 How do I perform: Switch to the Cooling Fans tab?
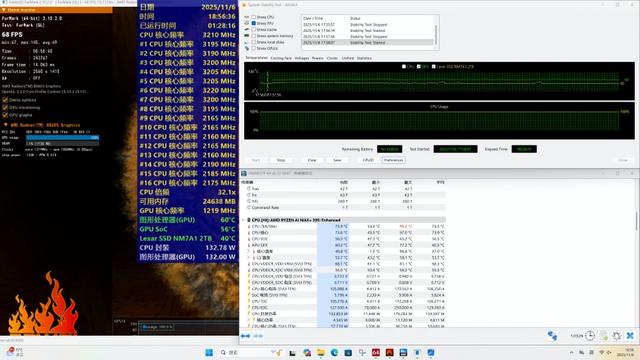pyautogui.click(x=281, y=58)
